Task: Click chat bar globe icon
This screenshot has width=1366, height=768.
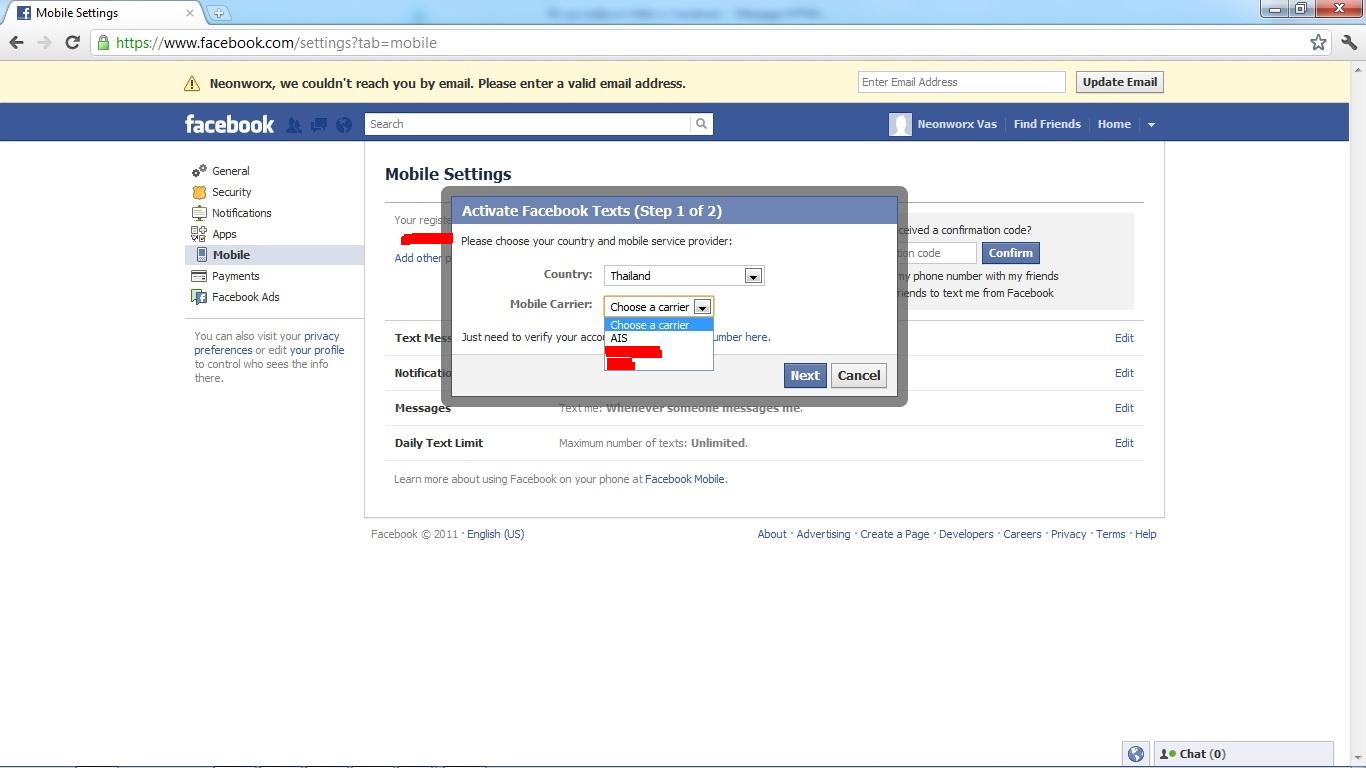Action: pyautogui.click(x=1136, y=754)
